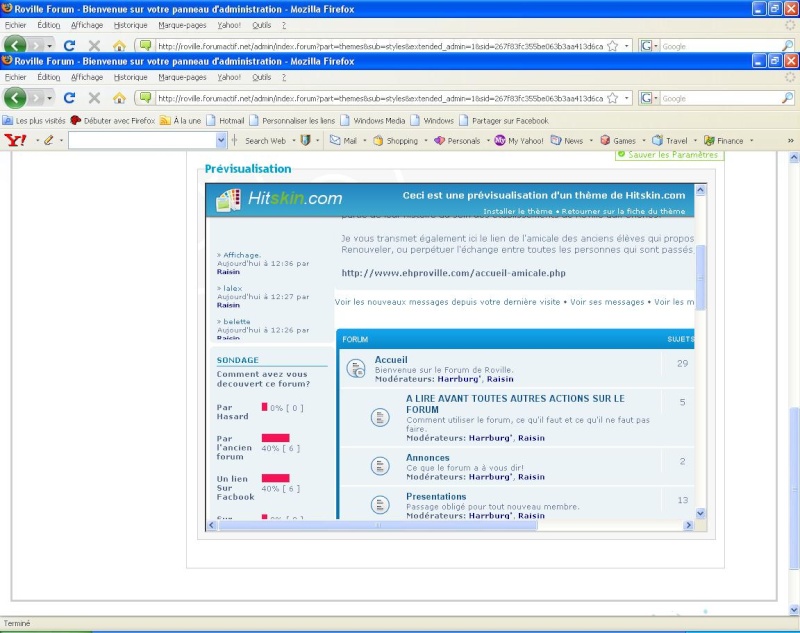This screenshot has height=633, width=800.
Task: Open the Accueil forum link
Action: coord(391,360)
